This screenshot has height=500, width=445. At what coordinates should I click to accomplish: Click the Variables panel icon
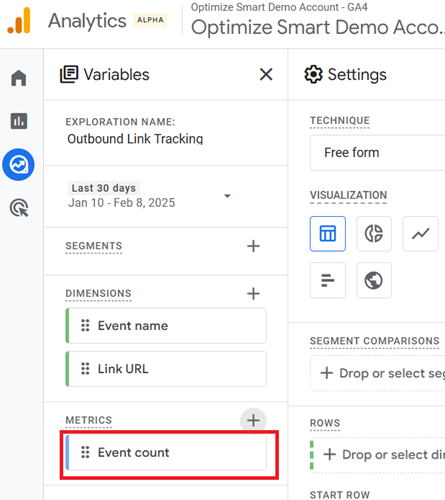point(69,74)
